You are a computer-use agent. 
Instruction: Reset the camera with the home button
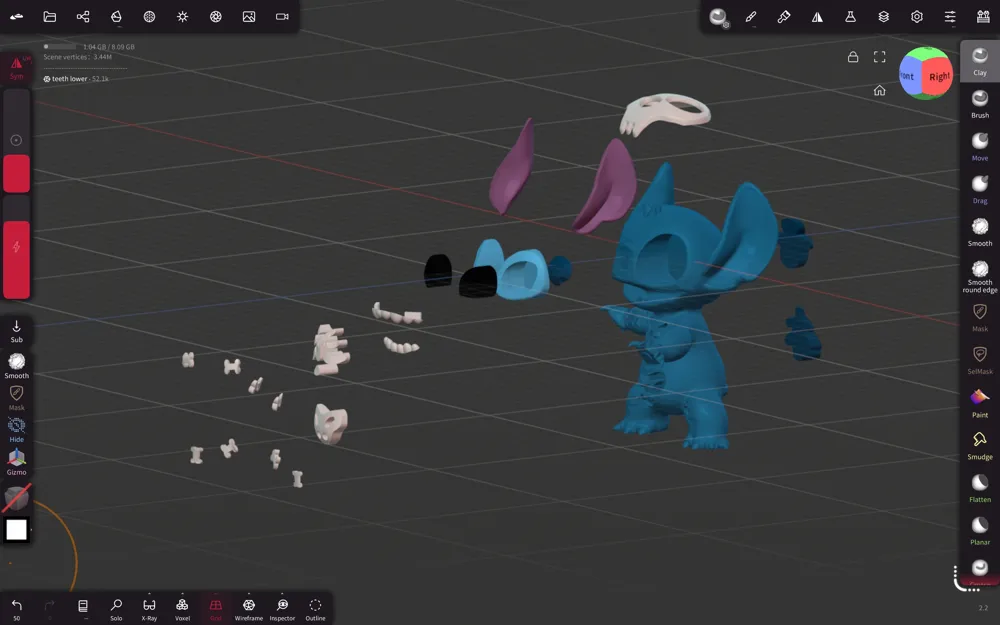click(879, 91)
